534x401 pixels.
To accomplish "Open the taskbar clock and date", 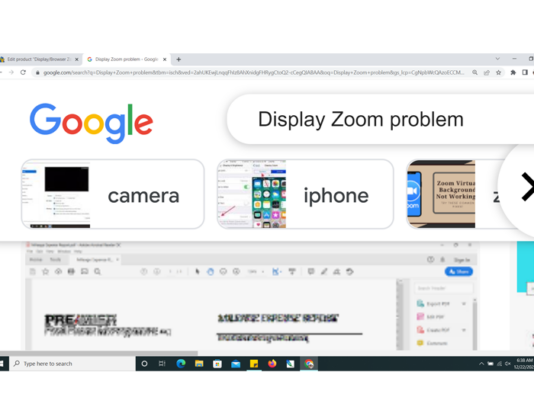I will coord(524,364).
